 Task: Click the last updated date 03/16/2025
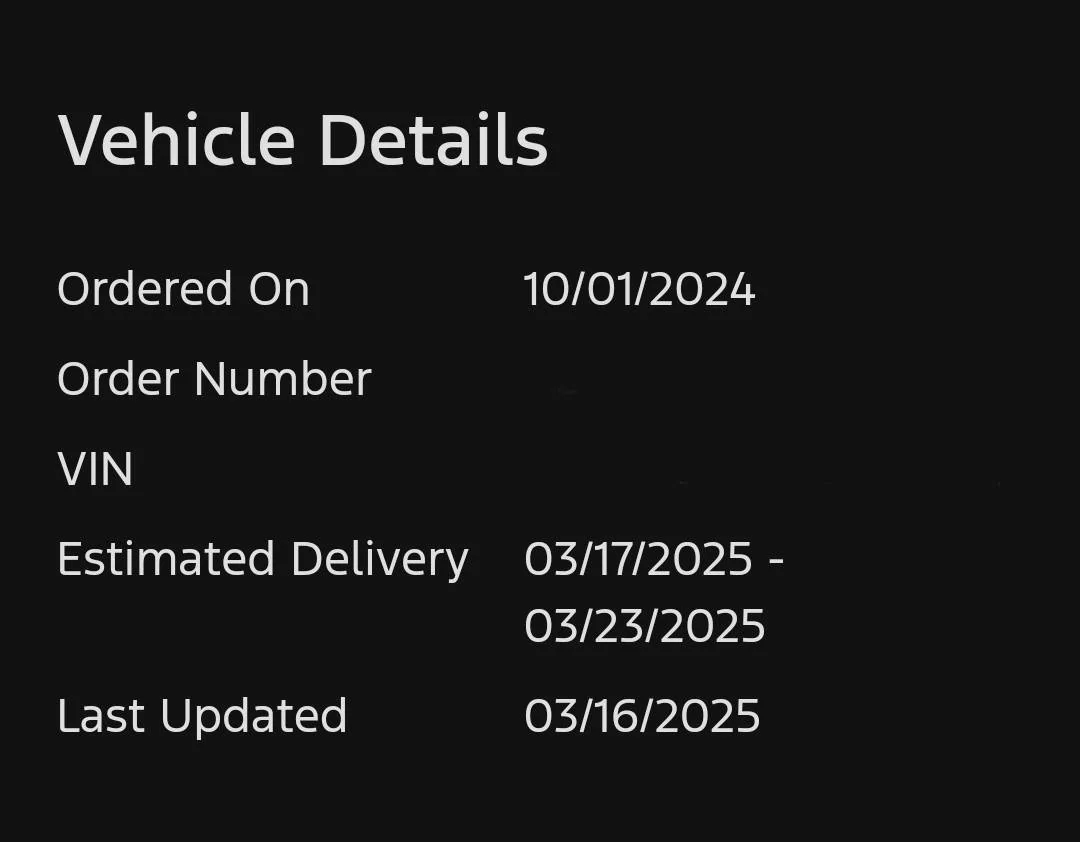coord(642,716)
